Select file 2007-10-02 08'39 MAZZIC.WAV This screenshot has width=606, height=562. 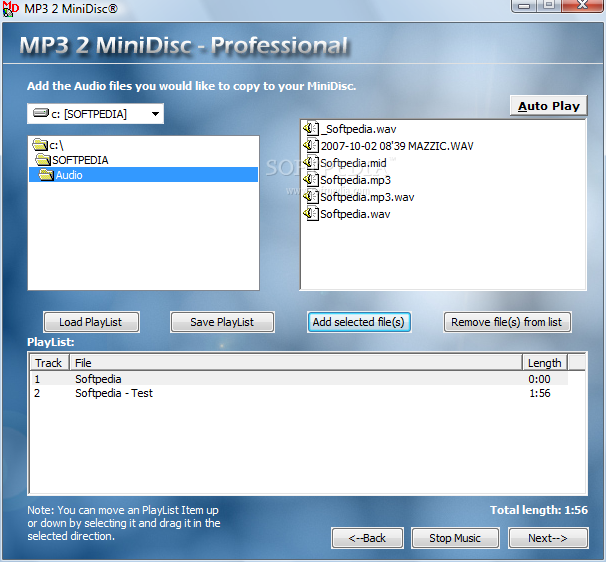pos(397,146)
